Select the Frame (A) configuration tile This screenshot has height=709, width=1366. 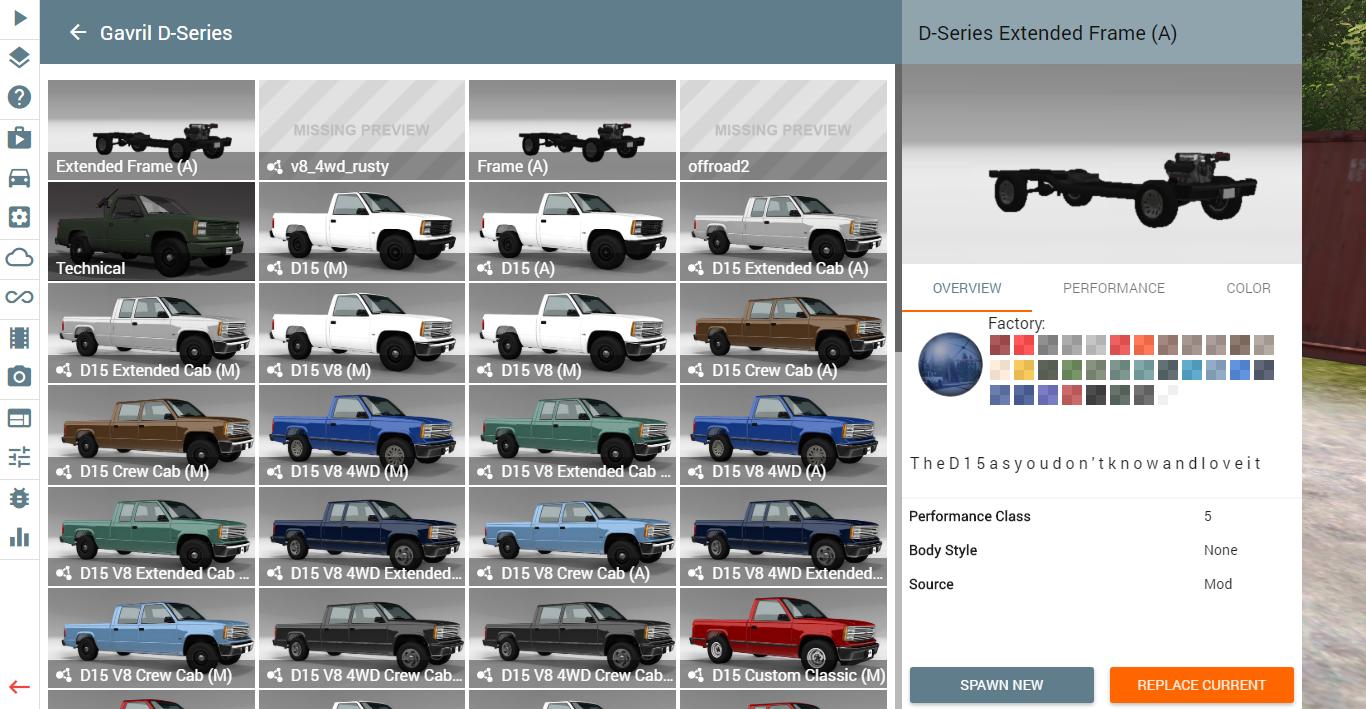pos(572,130)
